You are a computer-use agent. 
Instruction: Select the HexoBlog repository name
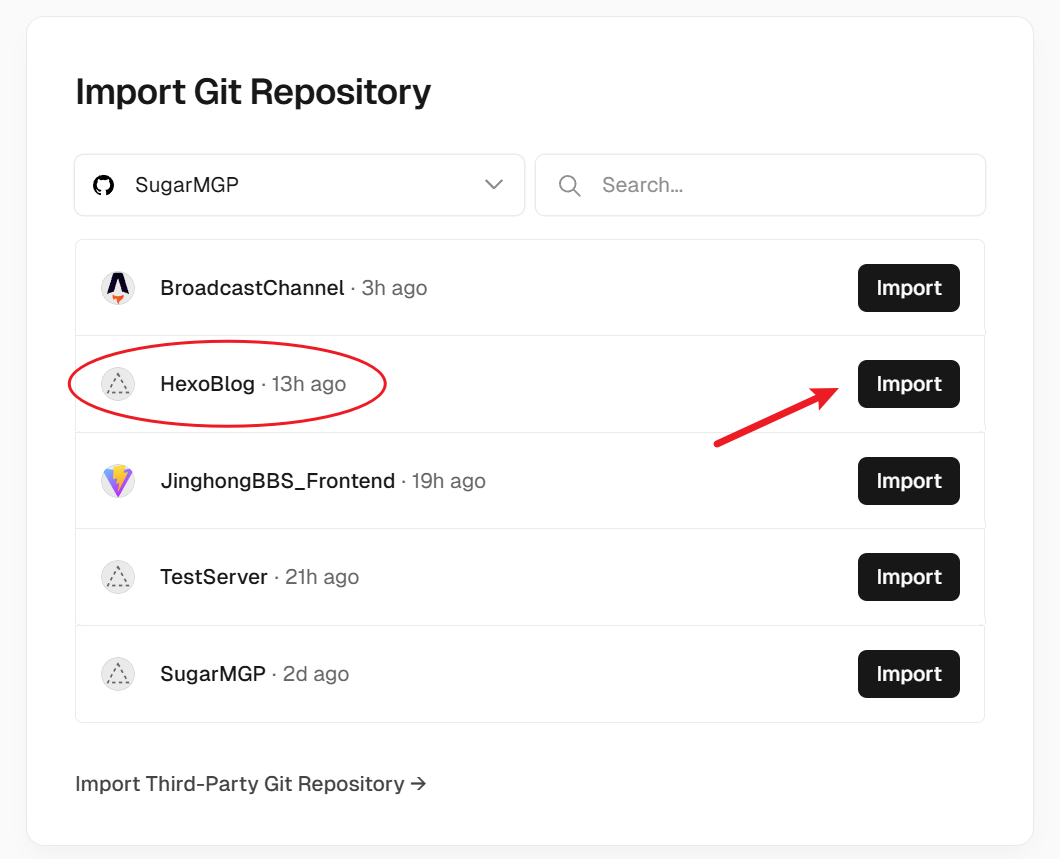[x=207, y=384]
